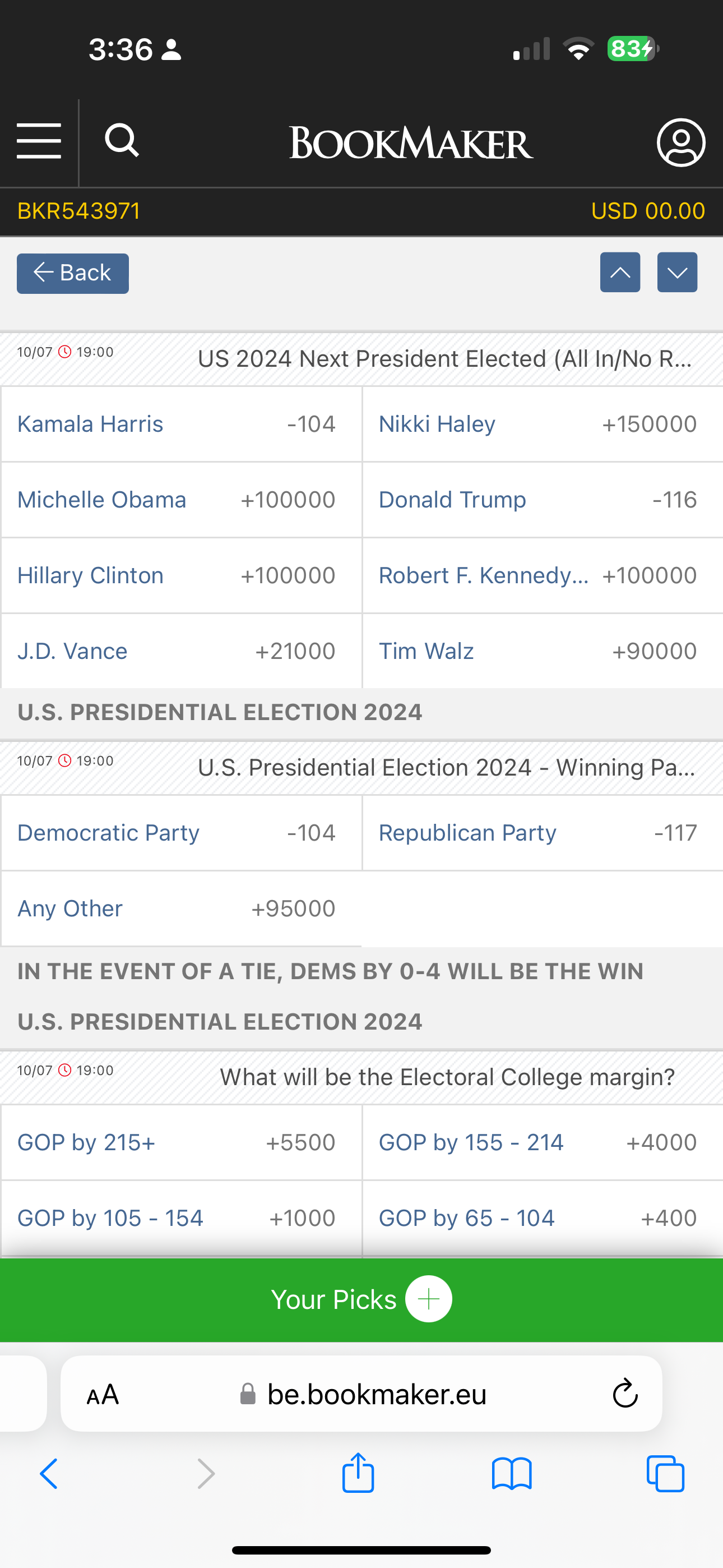Expand Your Picks with plus icon
Viewport: 723px width, 1568px height.
click(428, 1299)
